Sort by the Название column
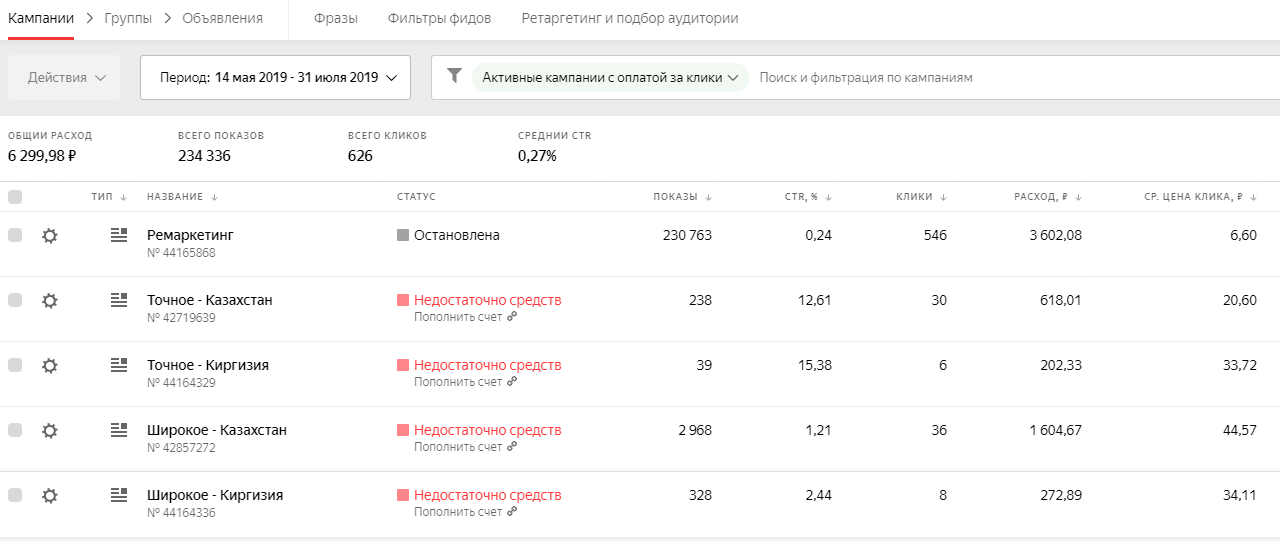The height and width of the screenshot is (544, 1280). click(x=182, y=197)
